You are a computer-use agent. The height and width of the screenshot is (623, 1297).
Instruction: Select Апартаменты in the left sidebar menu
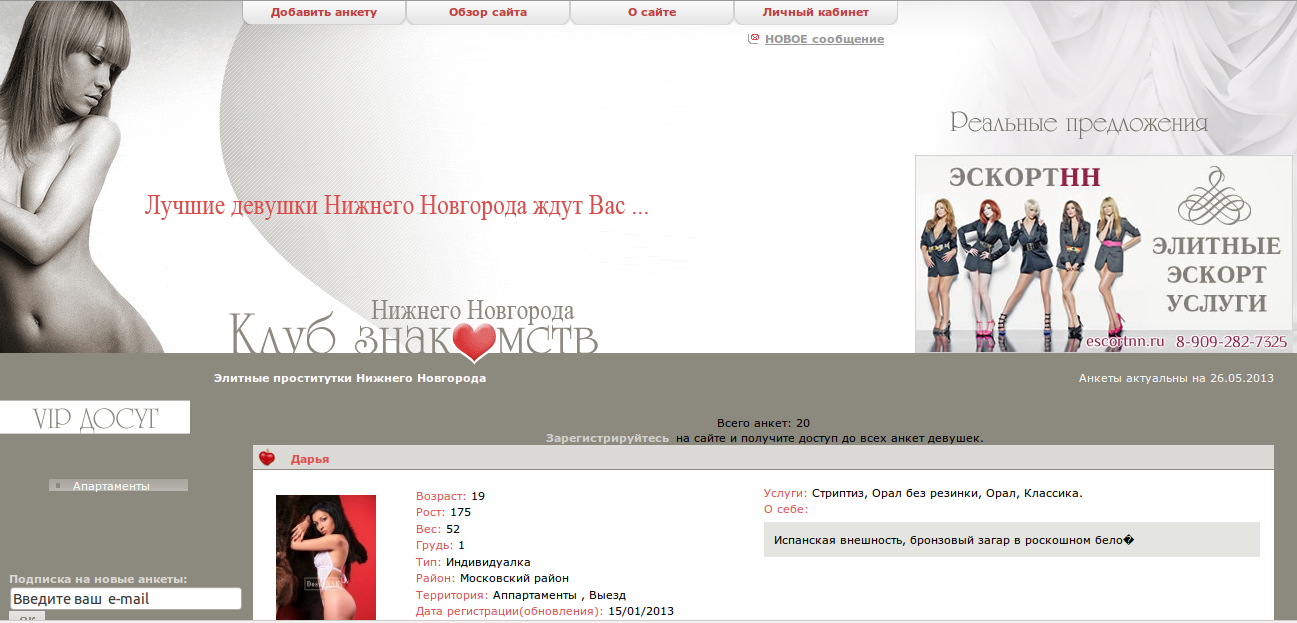pyautogui.click(x=111, y=486)
